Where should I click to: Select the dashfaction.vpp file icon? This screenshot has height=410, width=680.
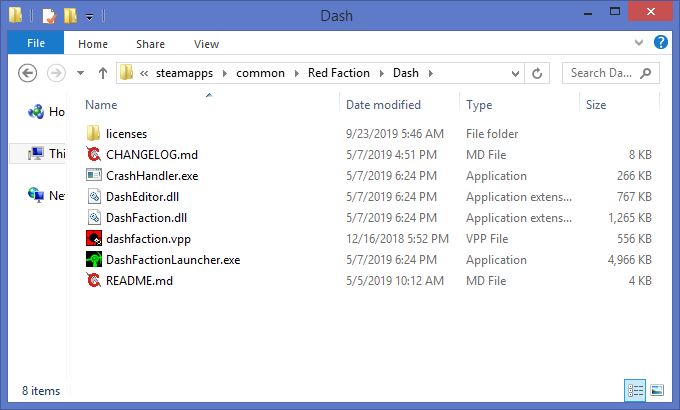(x=94, y=239)
